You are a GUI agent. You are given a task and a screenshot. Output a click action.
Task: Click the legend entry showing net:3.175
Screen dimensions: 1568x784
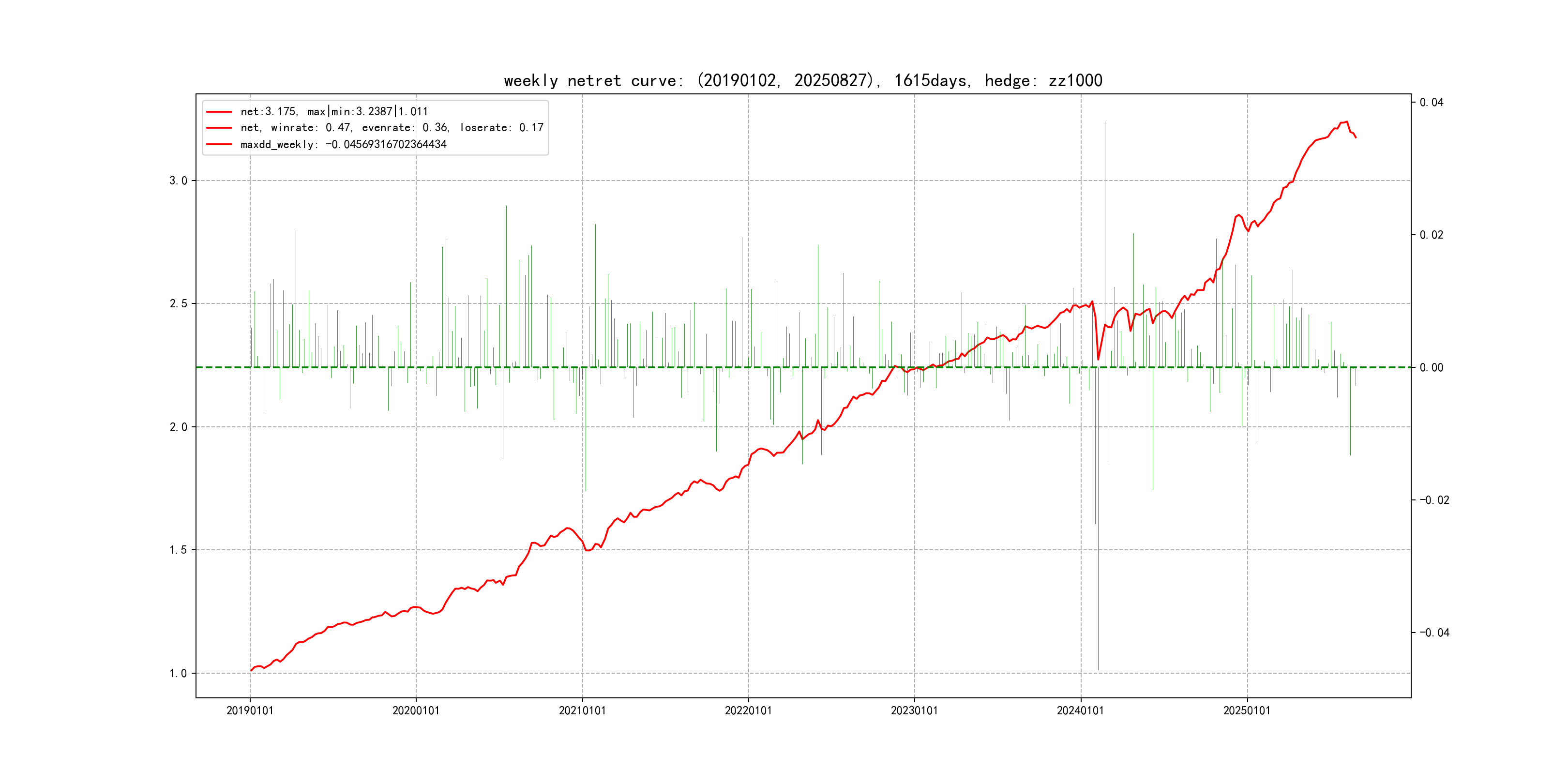tap(334, 111)
